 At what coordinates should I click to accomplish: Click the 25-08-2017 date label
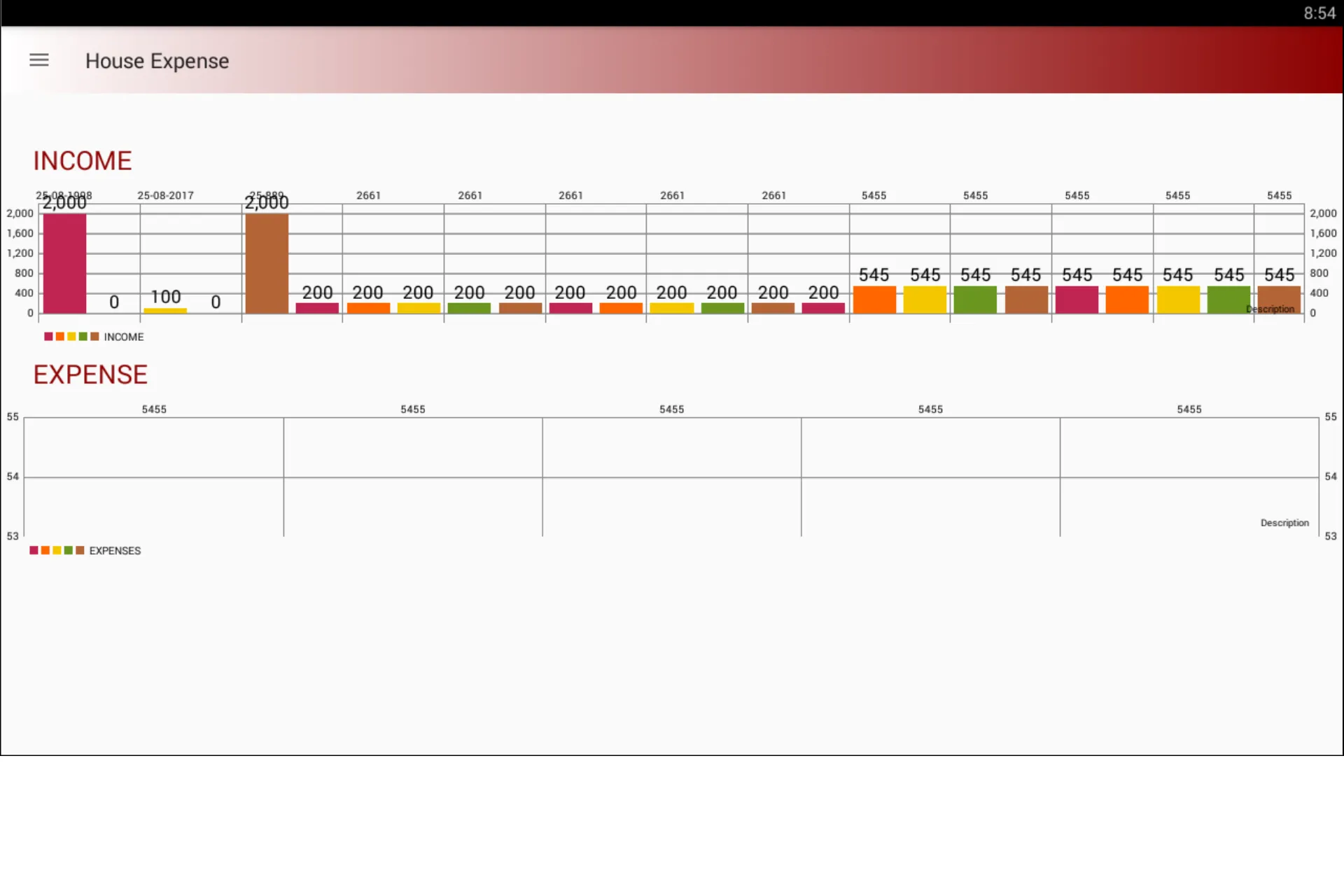(x=165, y=195)
